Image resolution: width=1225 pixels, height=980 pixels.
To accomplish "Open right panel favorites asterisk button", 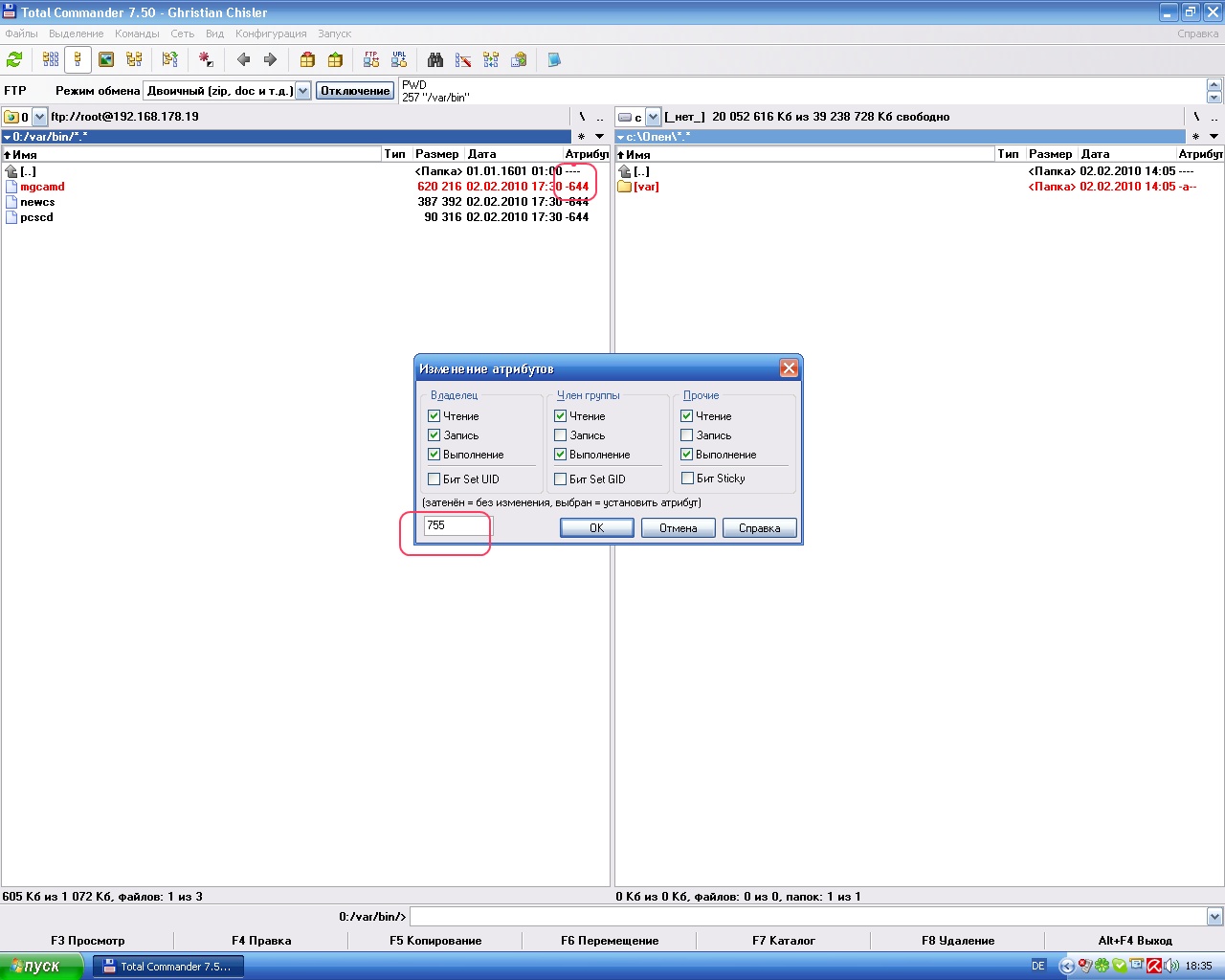I will point(1195,137).
